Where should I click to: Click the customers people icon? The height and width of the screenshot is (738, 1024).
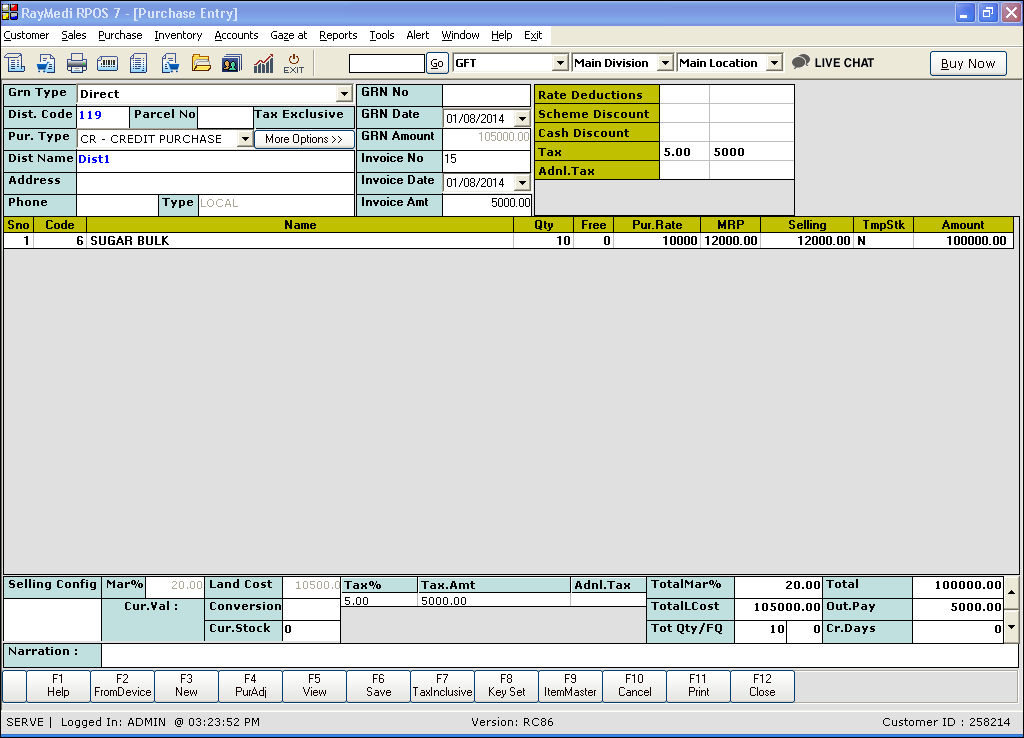(231, 63)
